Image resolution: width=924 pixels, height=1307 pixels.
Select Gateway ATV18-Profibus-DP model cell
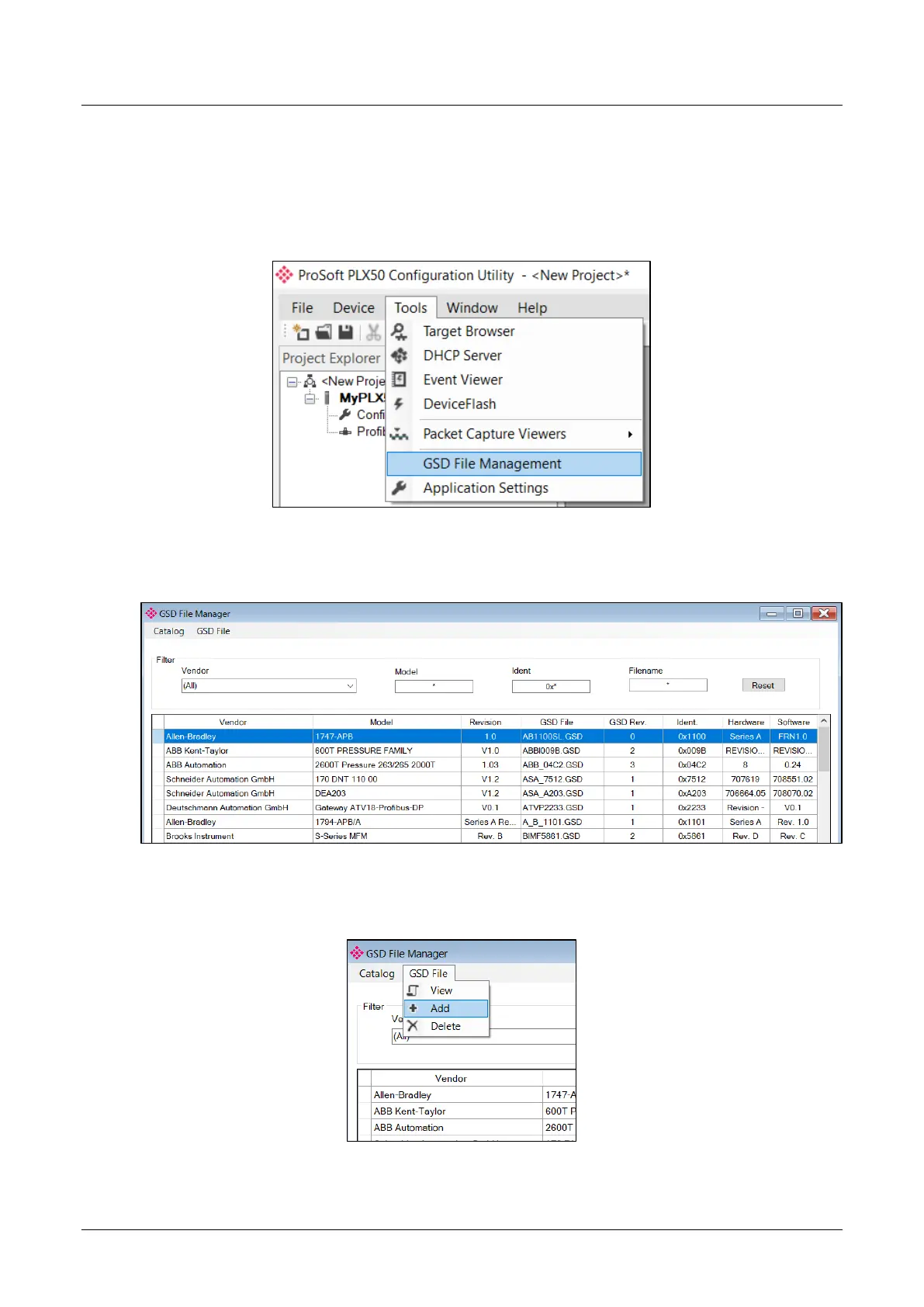(387, 807)
